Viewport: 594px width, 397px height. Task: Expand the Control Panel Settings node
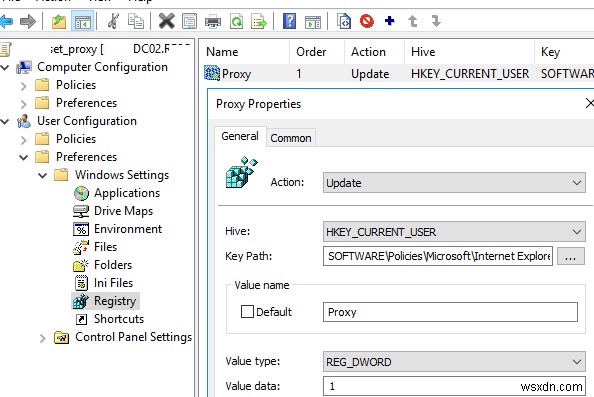point(42,338)
